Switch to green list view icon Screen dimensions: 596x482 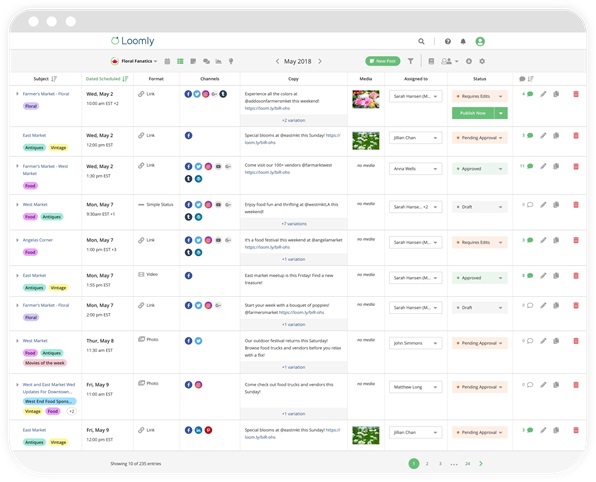[180, 61]
